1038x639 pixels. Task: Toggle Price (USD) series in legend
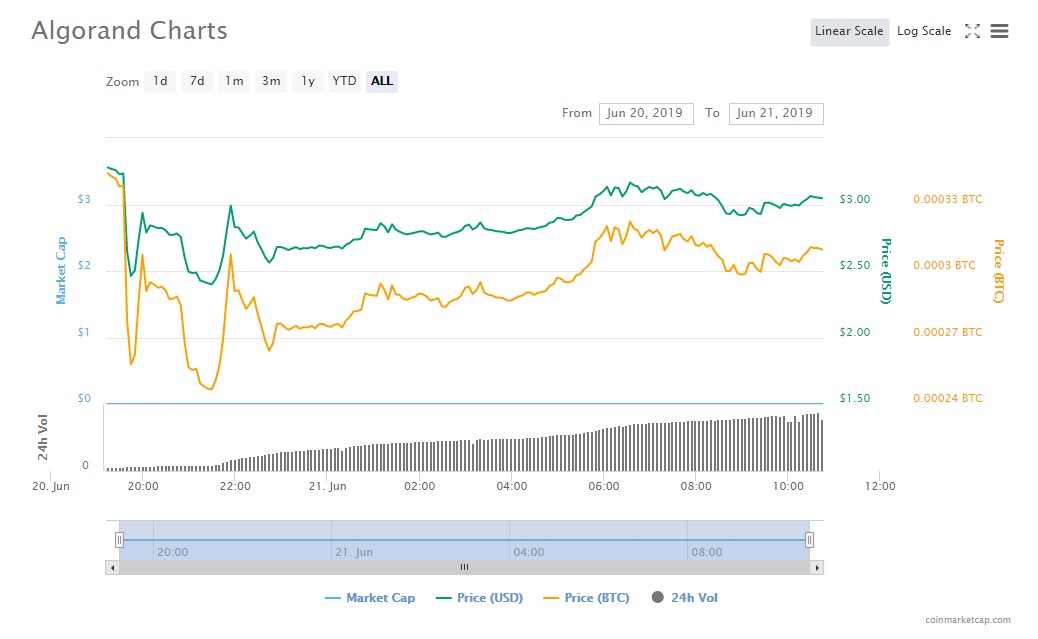(x=479, y=598)
